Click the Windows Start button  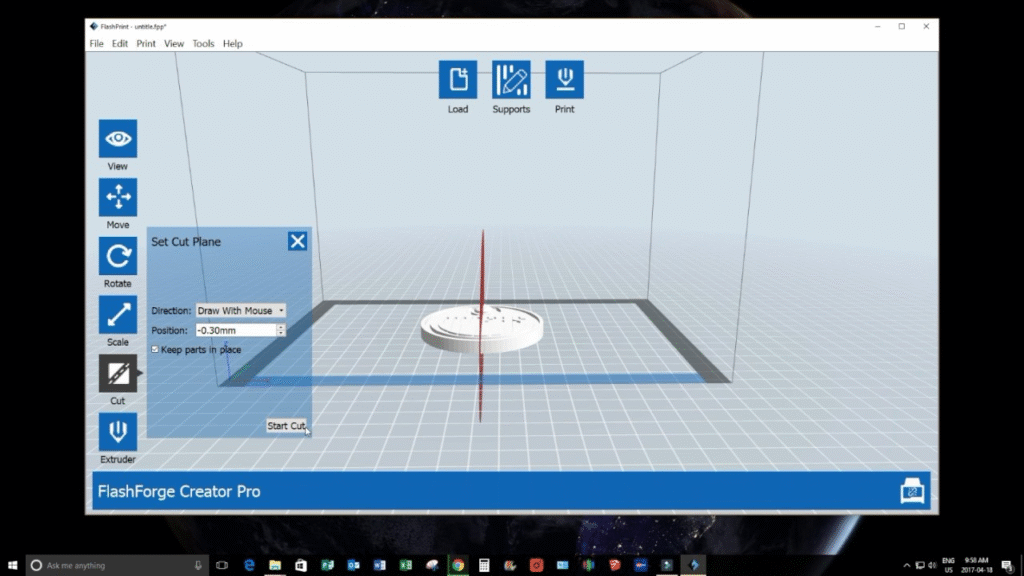pos(13,565)
